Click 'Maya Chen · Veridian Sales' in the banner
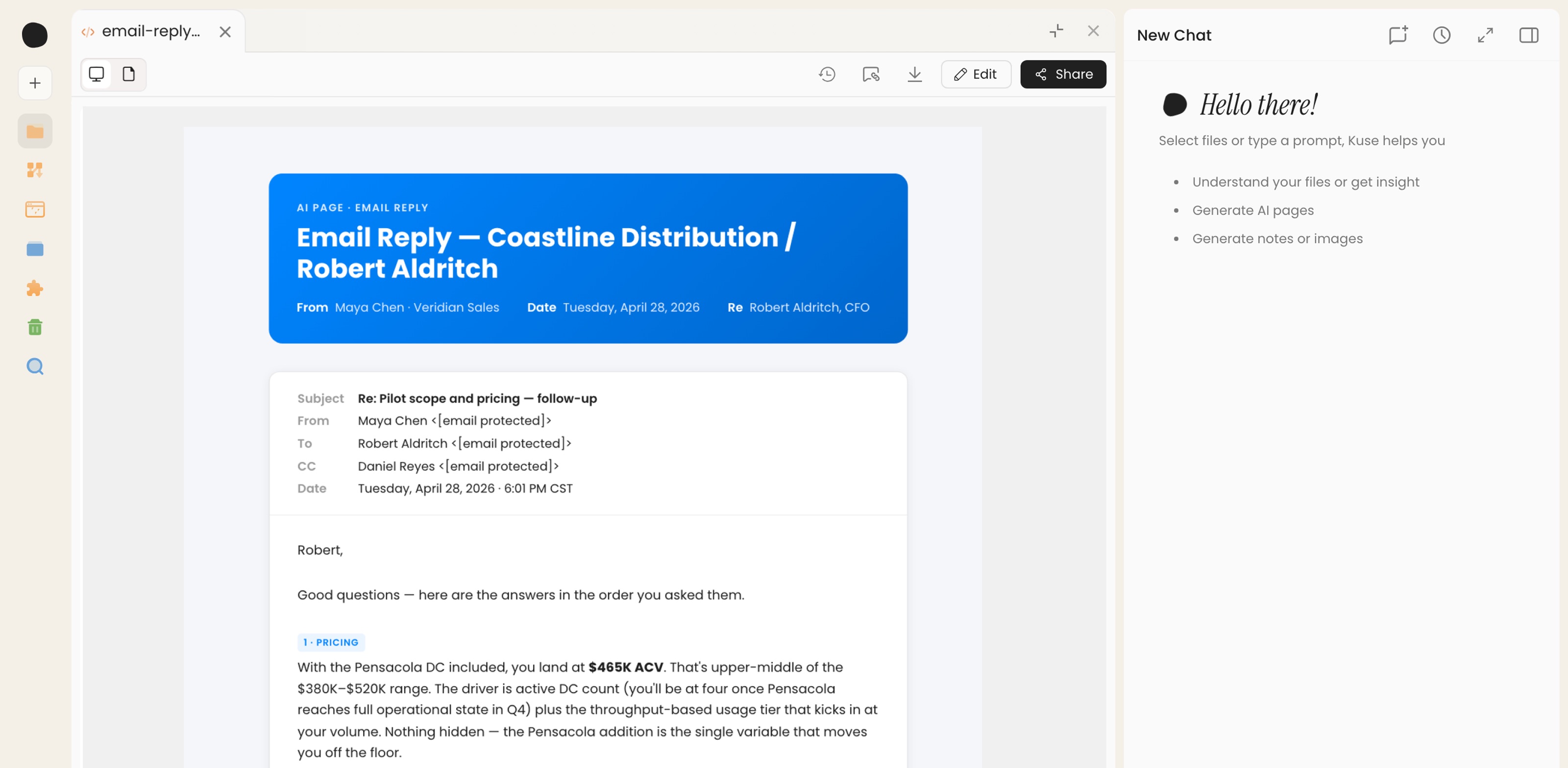The width and height of the screenshot is (1568, 768). pyautogui.click(x=417, y=307)
